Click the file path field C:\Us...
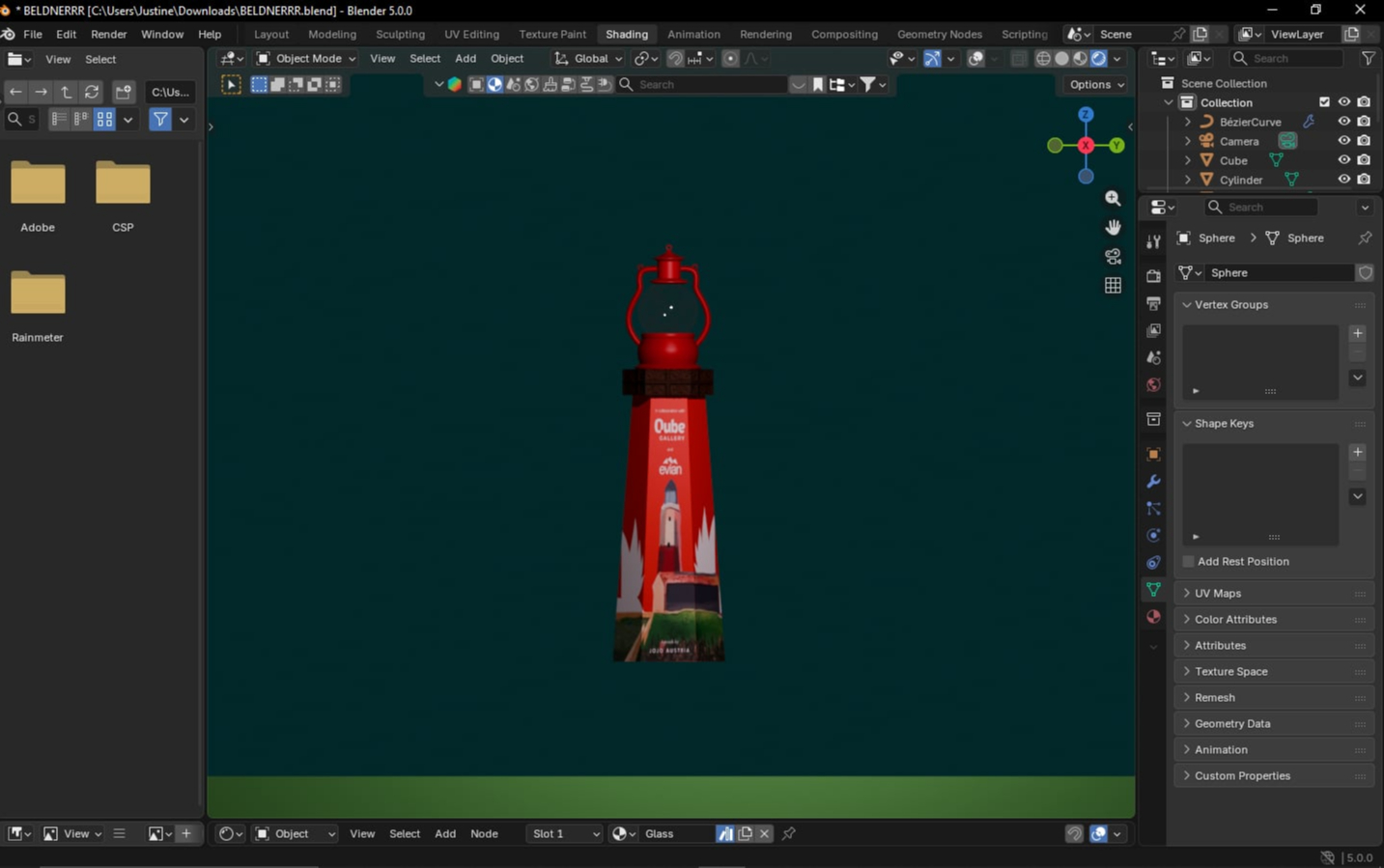This screenshot has height=868, width=1384. click(170, 92)
